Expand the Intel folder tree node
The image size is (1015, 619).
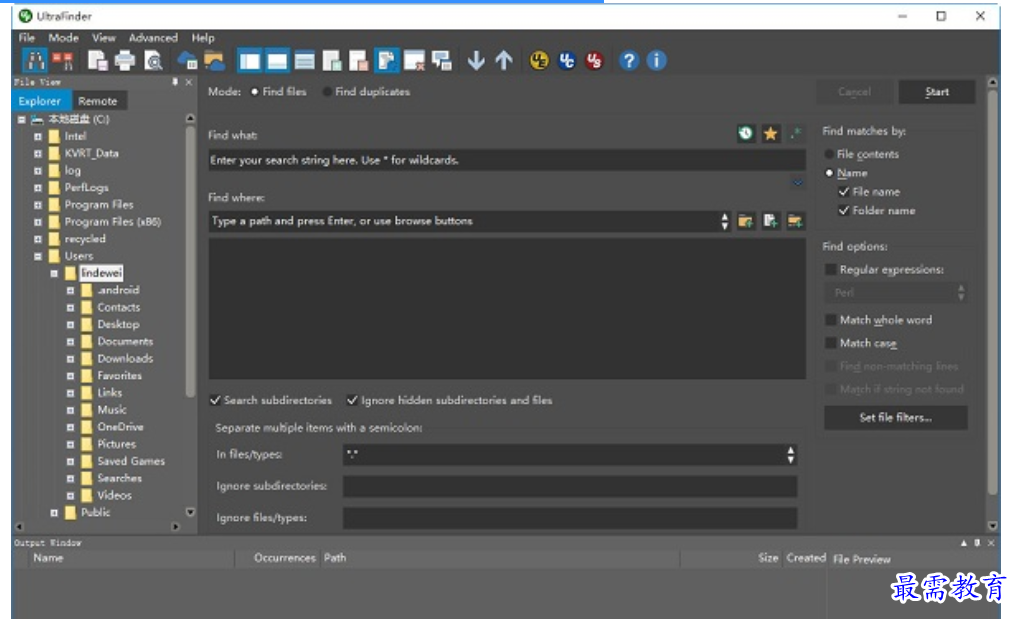38,137
